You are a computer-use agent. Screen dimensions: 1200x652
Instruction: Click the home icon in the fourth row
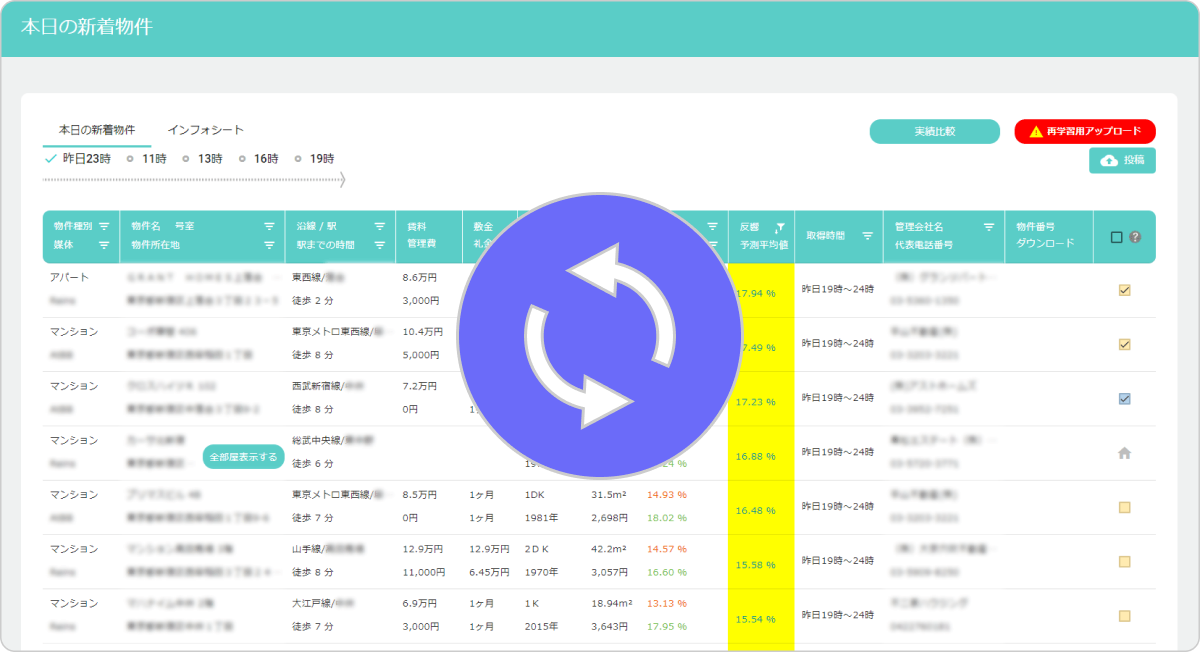coord(1124,453)
